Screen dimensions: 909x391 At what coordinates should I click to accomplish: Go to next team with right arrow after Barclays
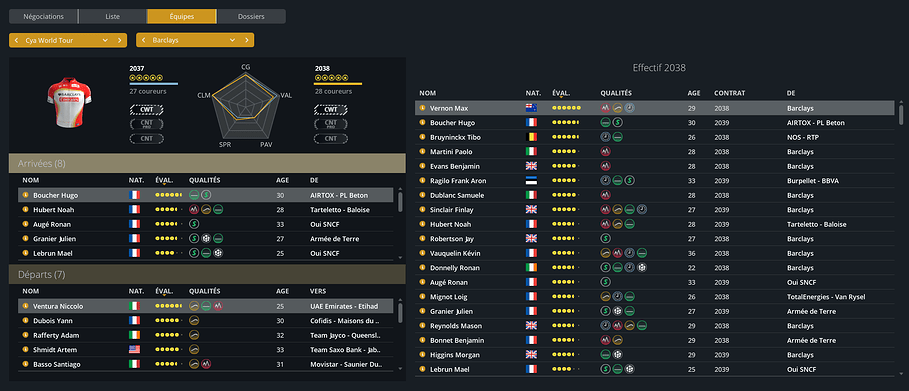247,40
